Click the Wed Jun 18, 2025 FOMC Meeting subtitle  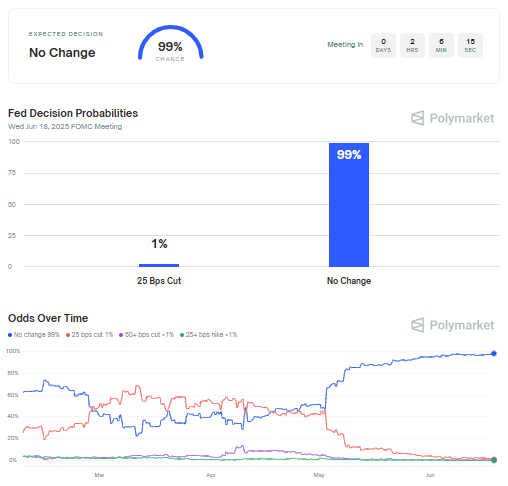click(x=65, y=126)
